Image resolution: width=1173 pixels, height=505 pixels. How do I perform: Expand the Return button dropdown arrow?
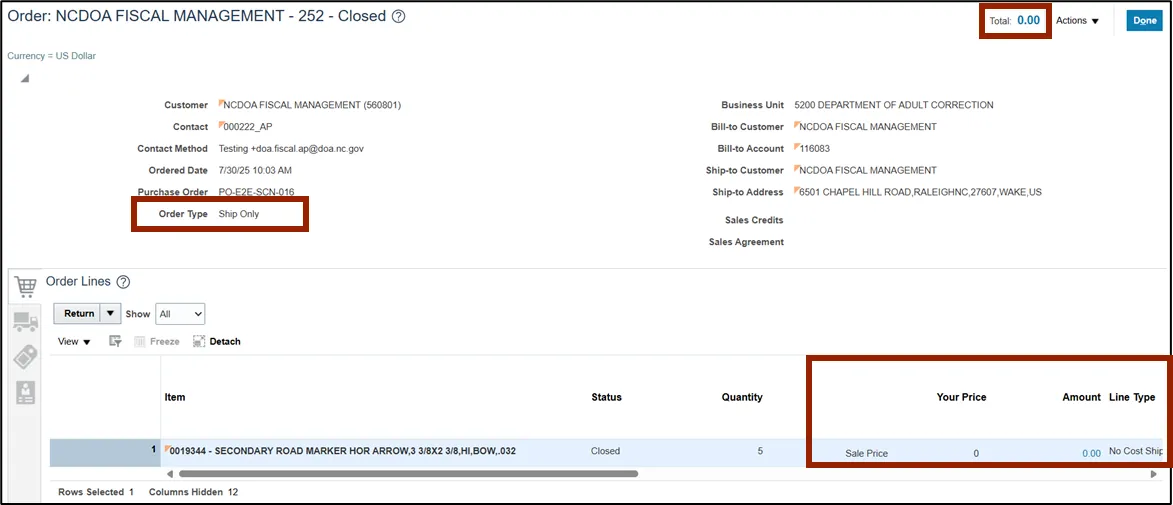pos(111,313)
